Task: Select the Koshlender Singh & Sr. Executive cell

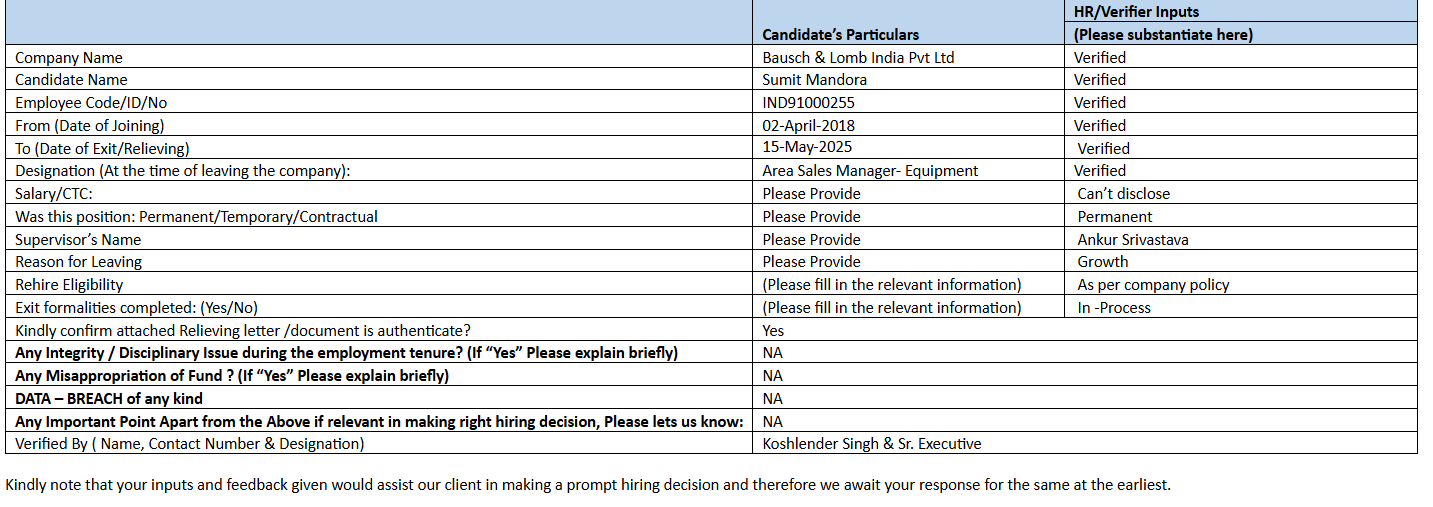Action: [871, 444]
